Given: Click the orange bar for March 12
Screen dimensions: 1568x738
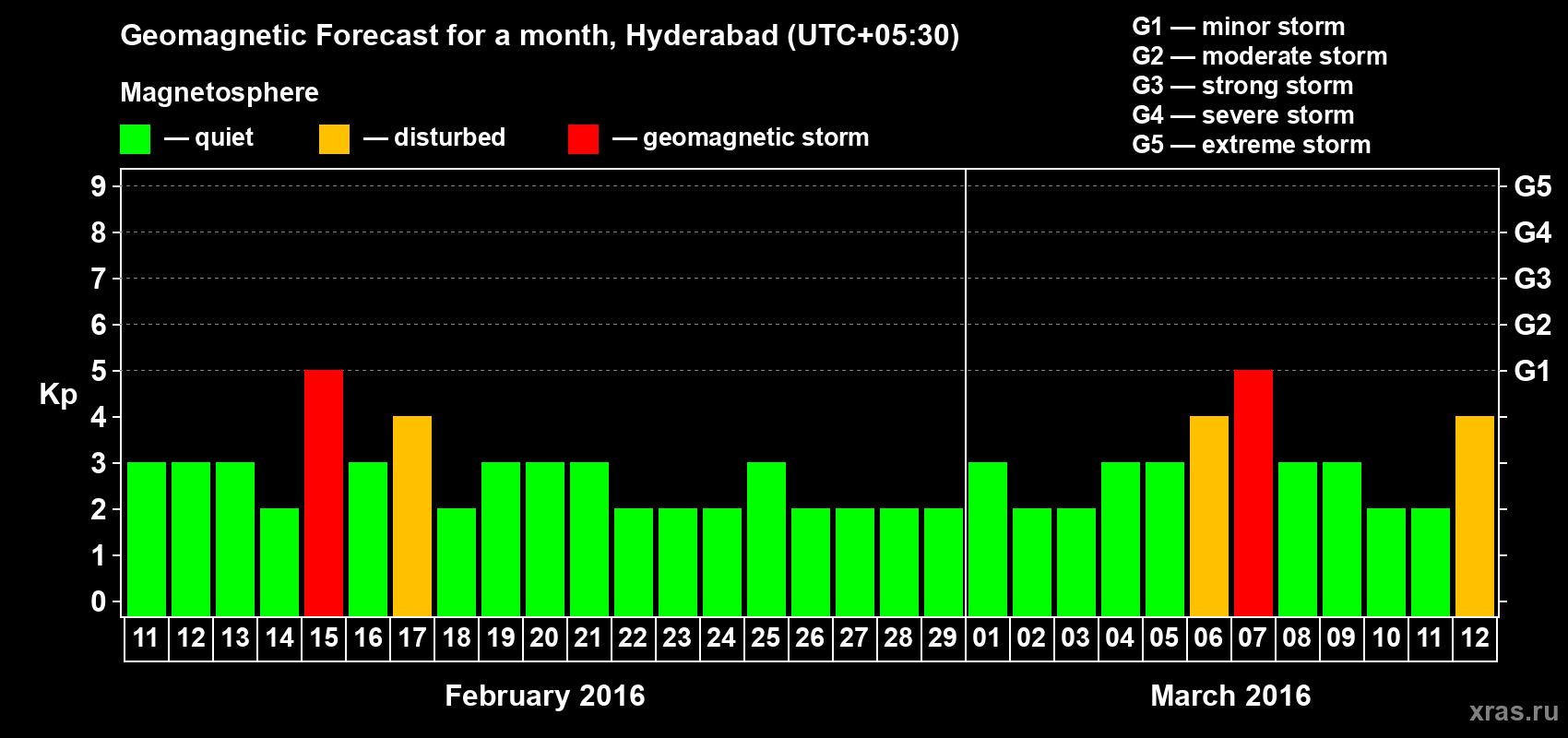Looking at the screenshot, I should 1475,516.
